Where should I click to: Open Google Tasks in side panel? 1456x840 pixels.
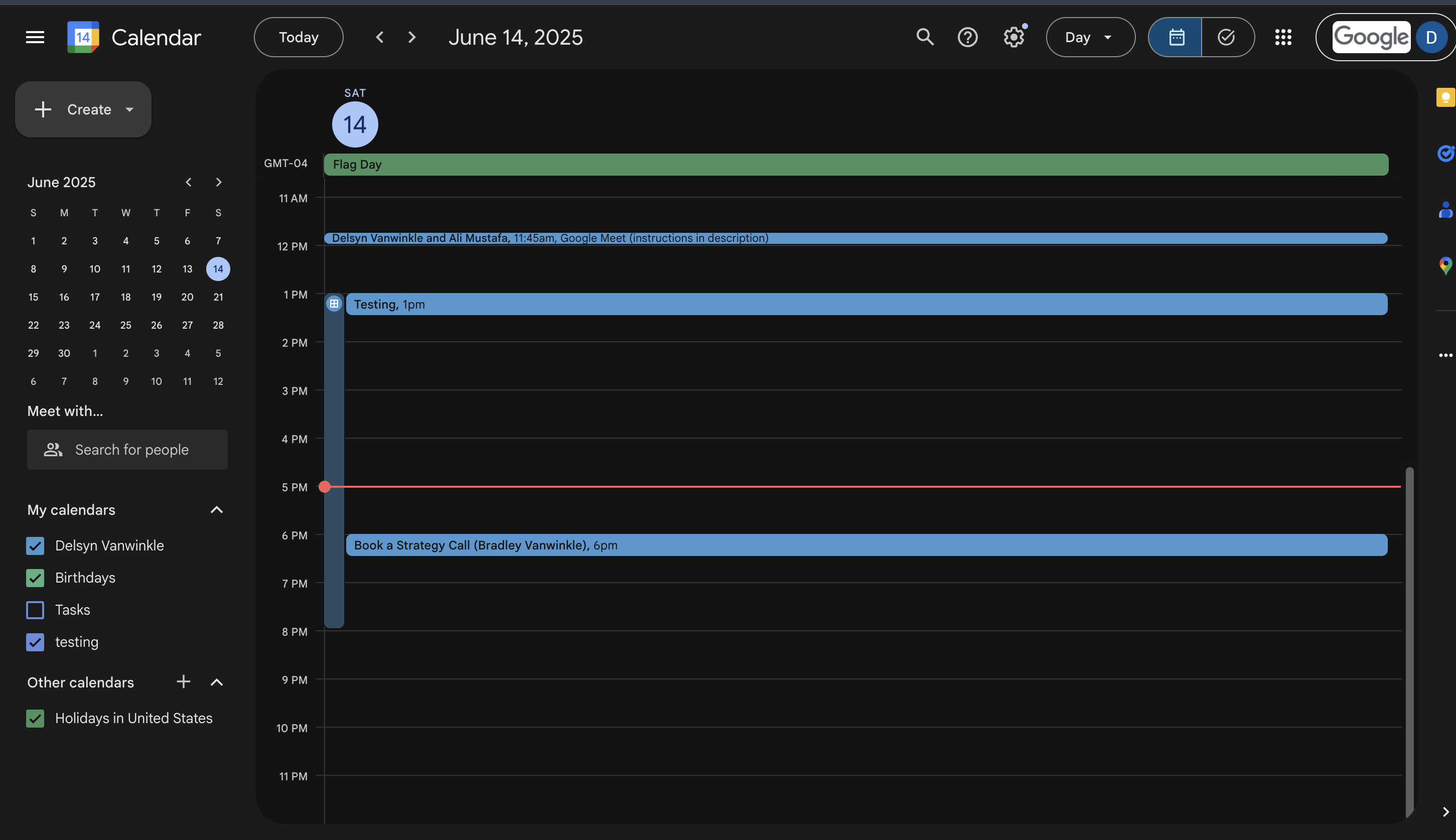coord(1445,154)
